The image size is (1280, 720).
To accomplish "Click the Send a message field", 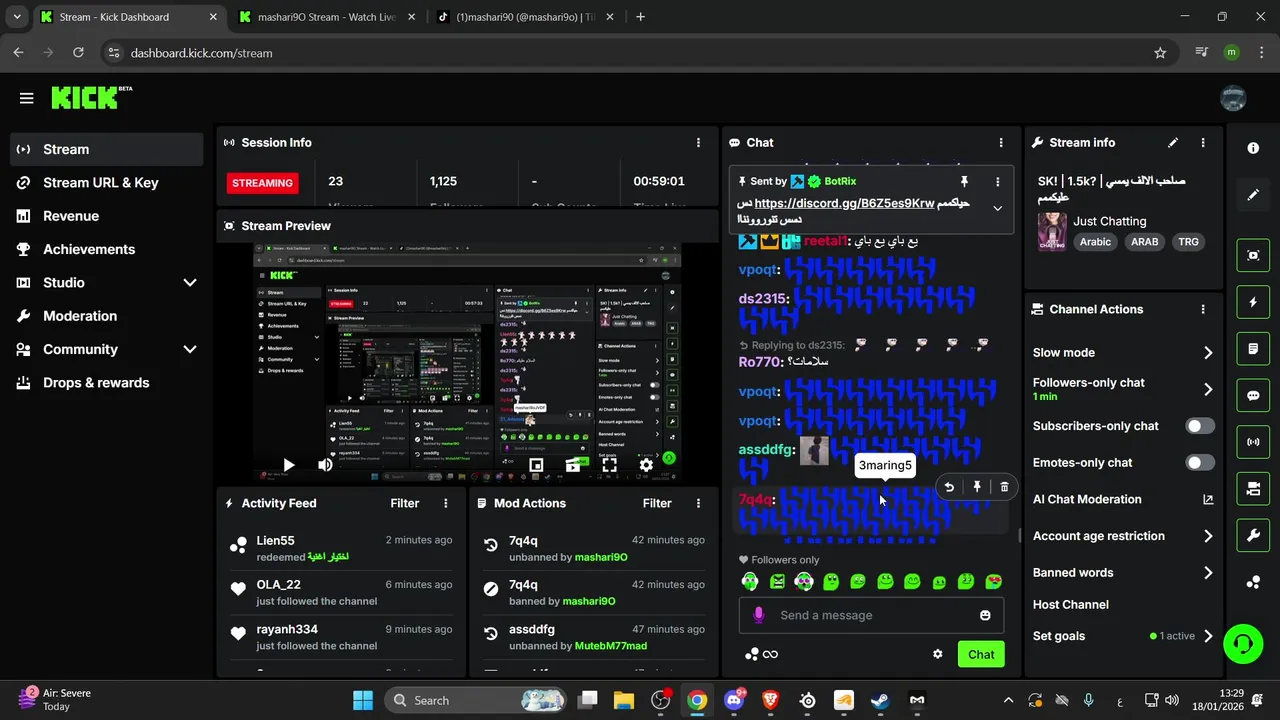I will point(872,615).
